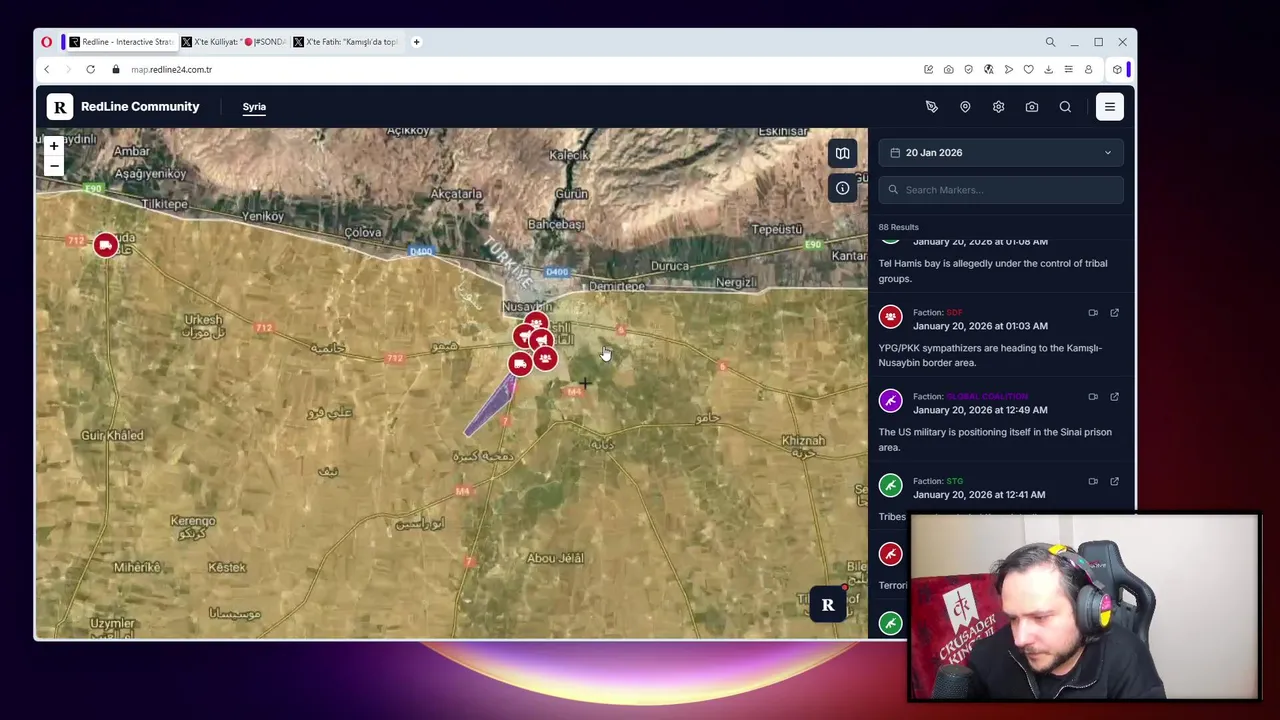Open the browser edit page icon
The height and width of the screenshot is (720, 1280).
click(x=928, y=70)
